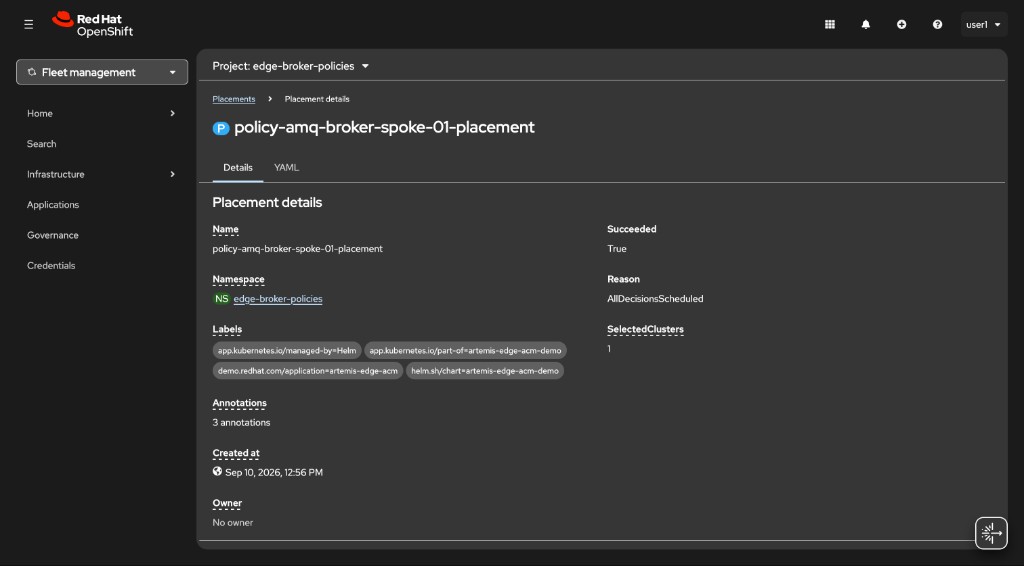Go to Applications in the sidebar
The height and width of the screenshot is (566, 1024).
(x=53, y=204)
